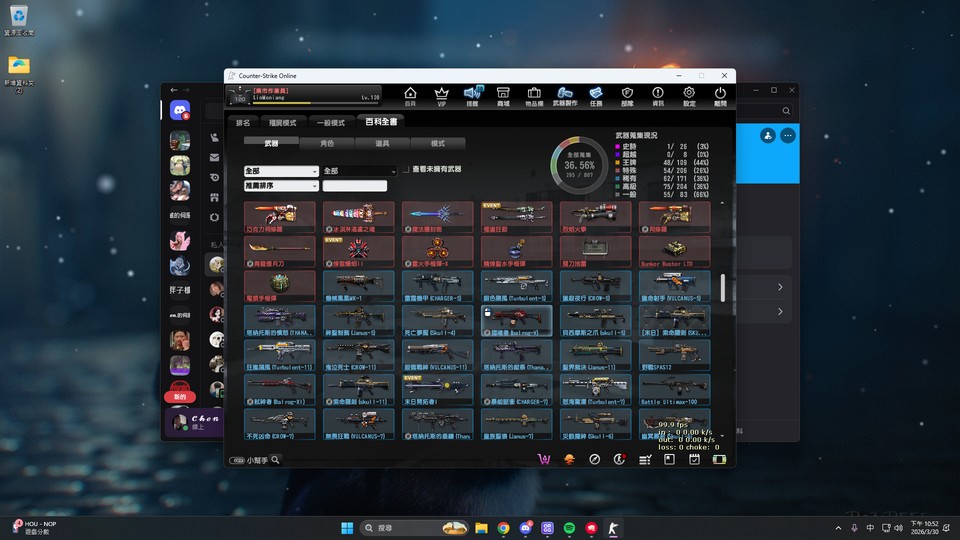Open the 物品欄 inventory icon
960x540 pixels.
click(x=534, y=95)
